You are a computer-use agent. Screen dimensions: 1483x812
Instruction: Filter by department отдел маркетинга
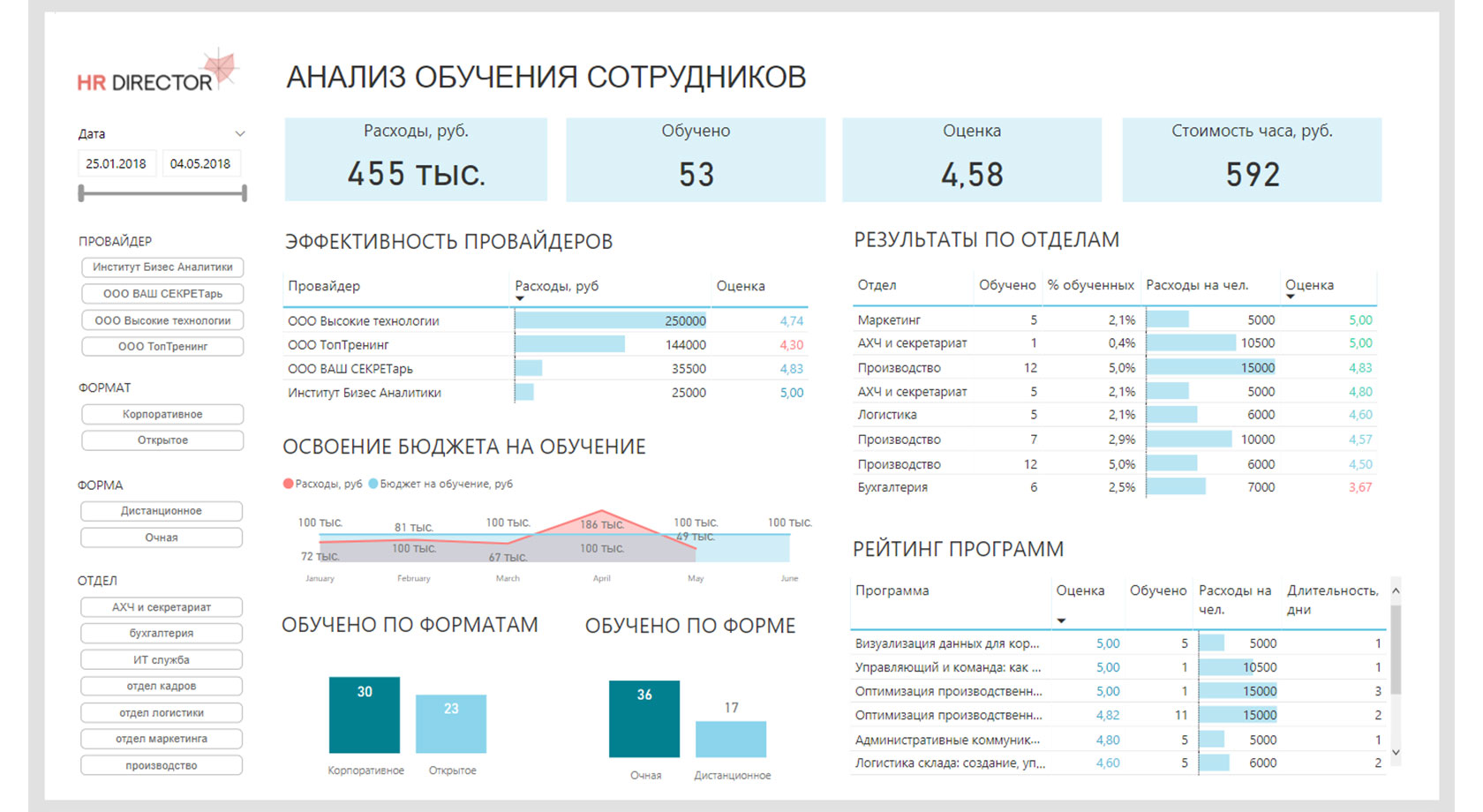point(162,739)
